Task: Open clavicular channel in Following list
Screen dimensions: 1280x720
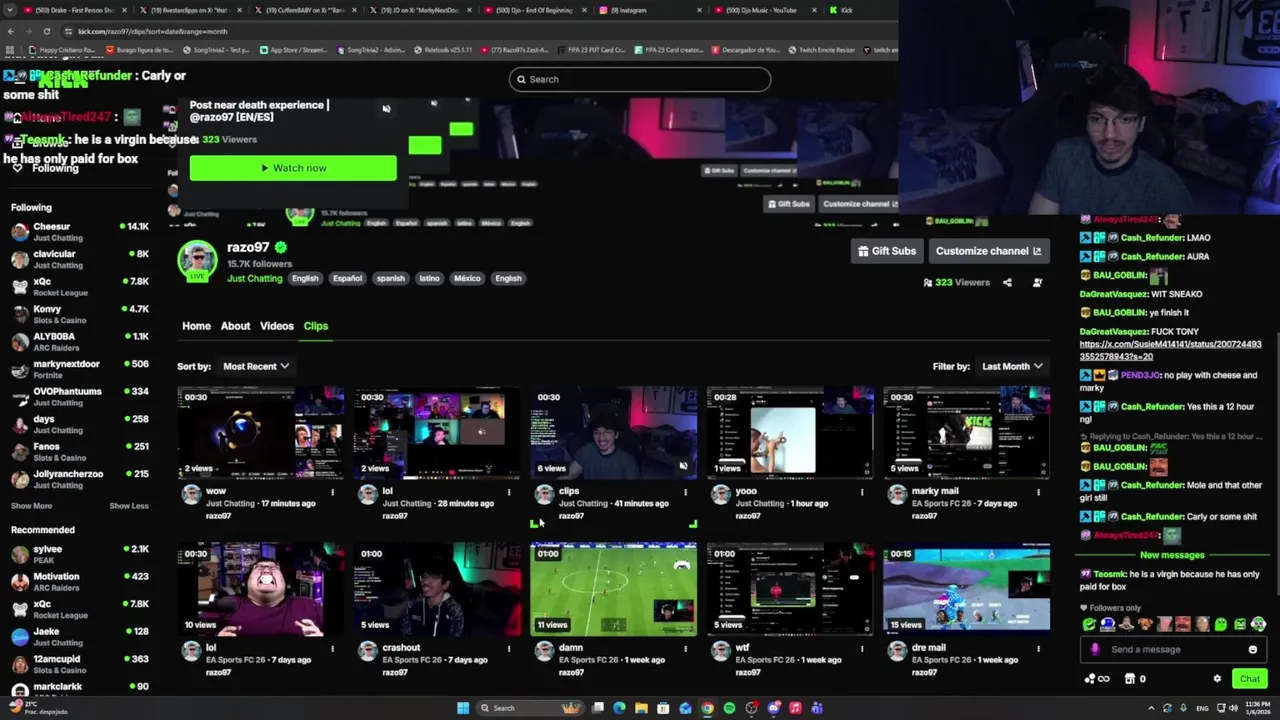Action: pos(80,259)
